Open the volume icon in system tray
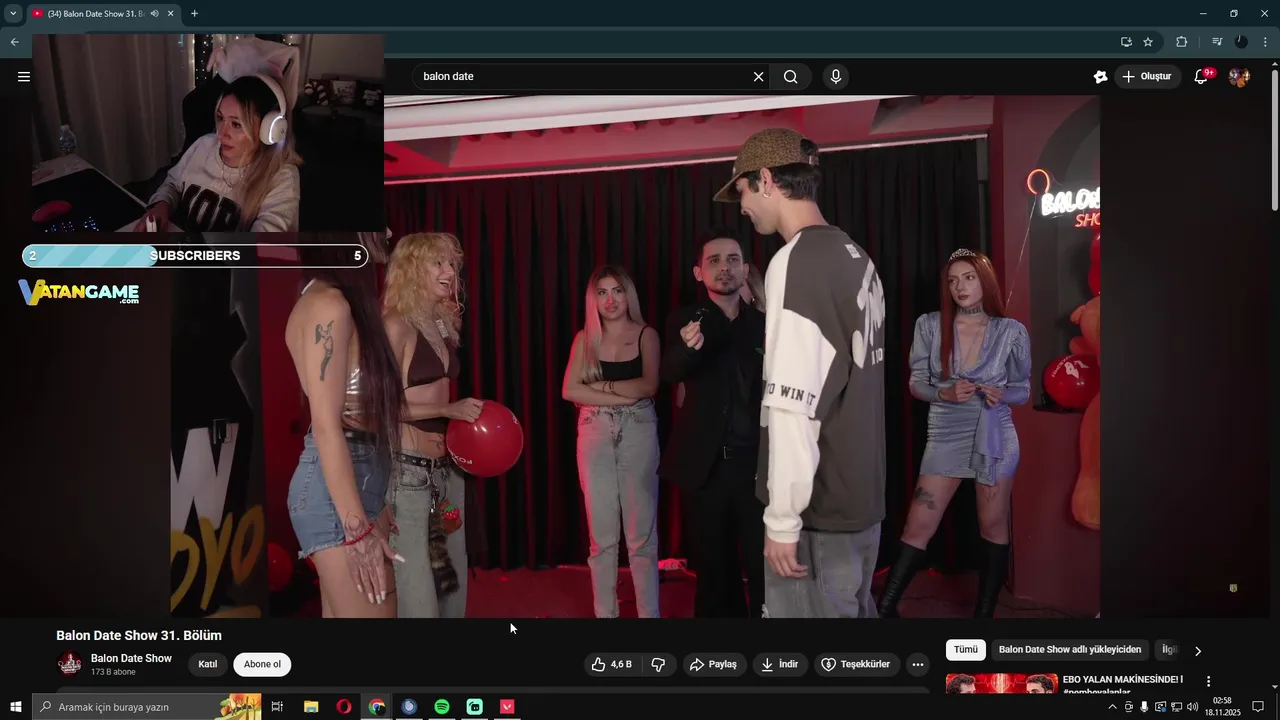Image resolution: width=1280 pixels, height=720 pixels. [x=1192, y=707]
